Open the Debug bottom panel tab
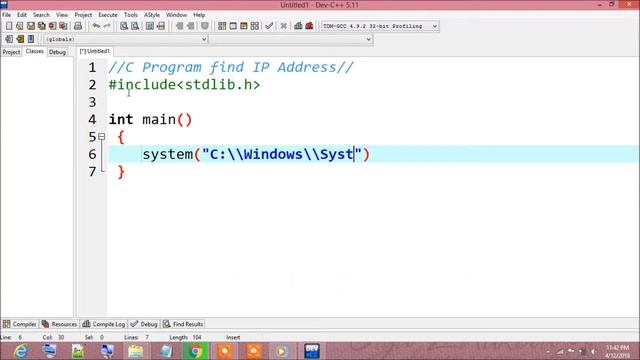 (144, 324)
